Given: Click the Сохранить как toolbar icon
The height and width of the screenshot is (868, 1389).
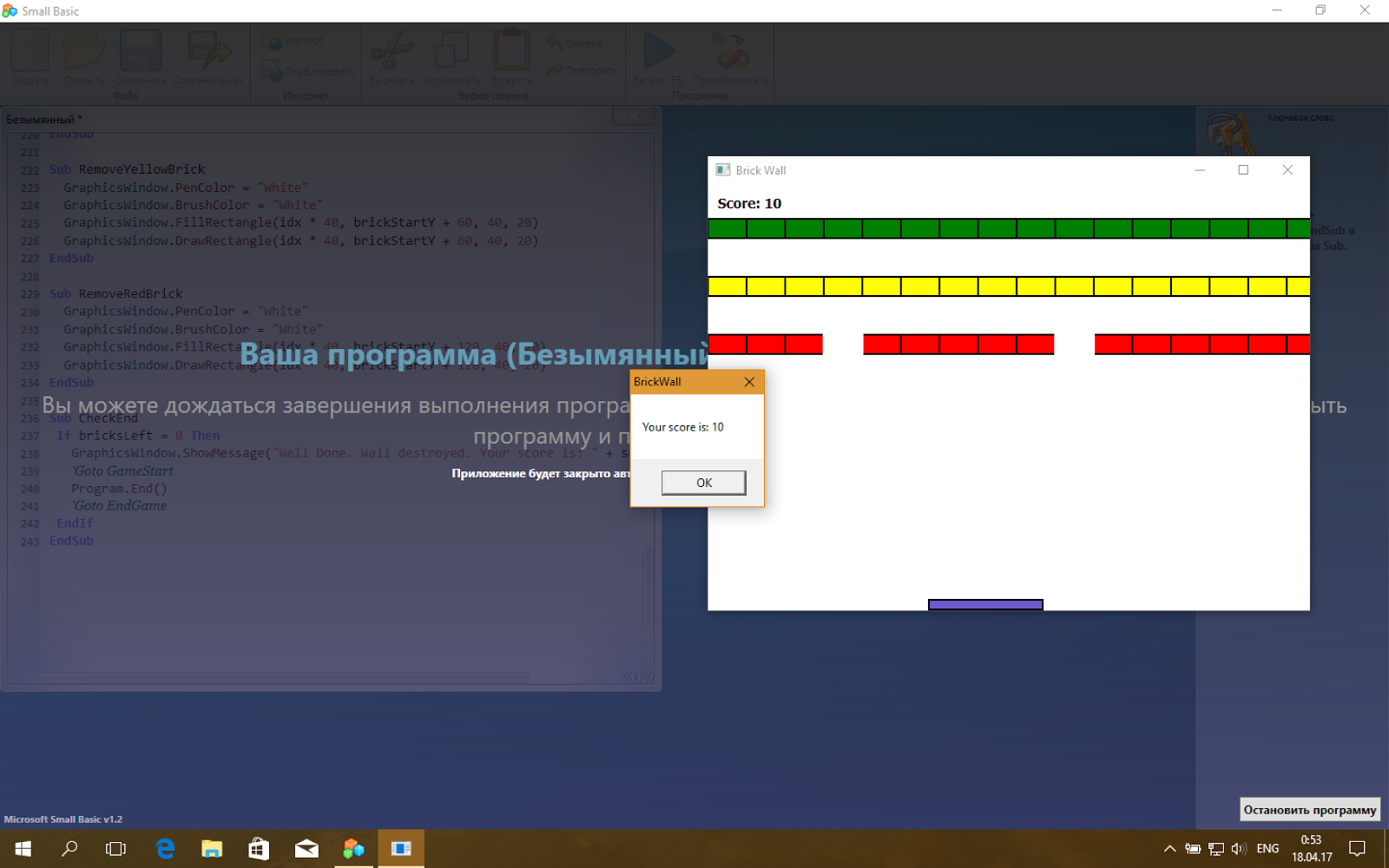Looking at the screenshot, I should (209, 57).
